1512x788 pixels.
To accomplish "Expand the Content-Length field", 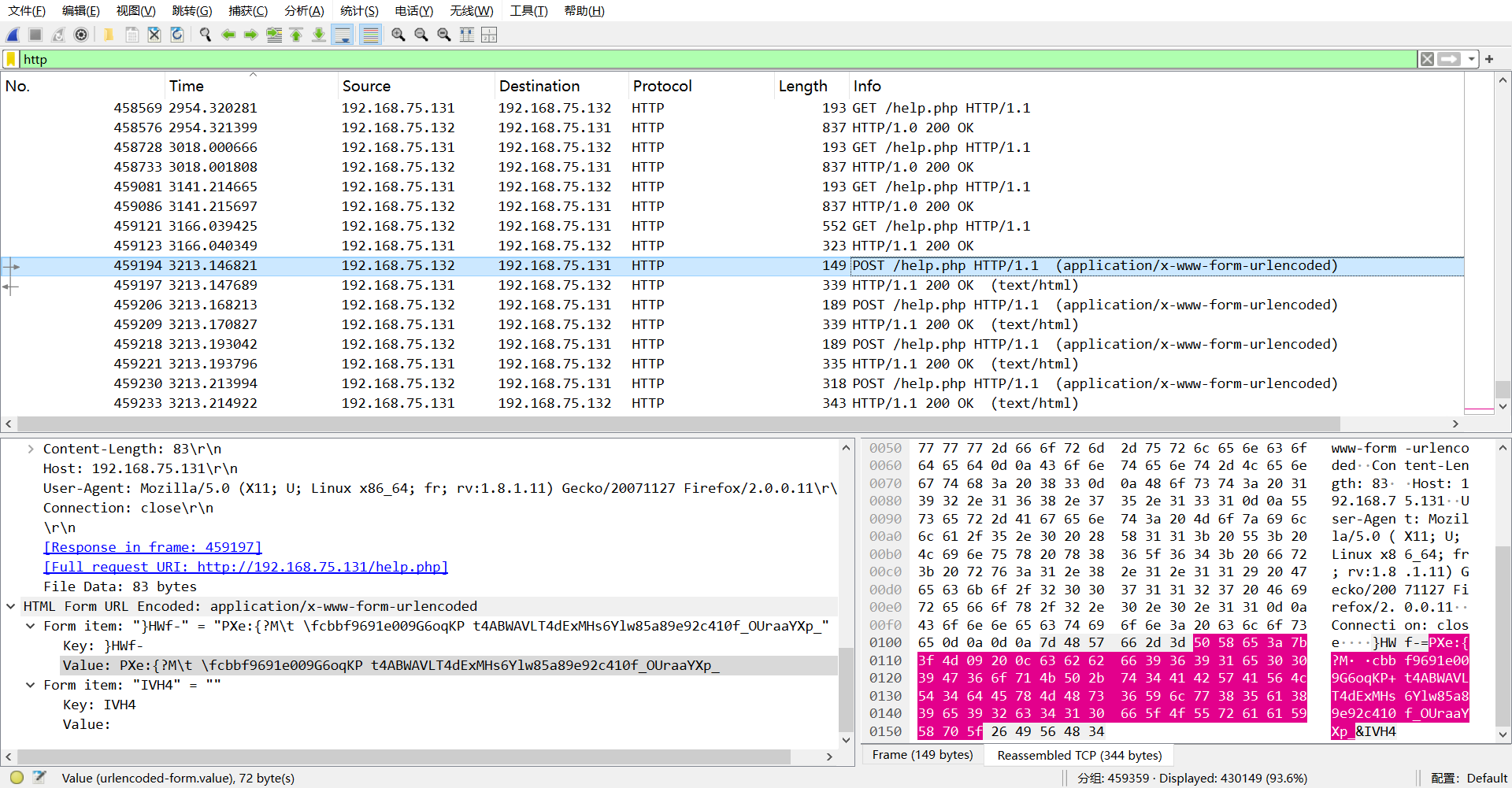I will click(x=31, y=449).
